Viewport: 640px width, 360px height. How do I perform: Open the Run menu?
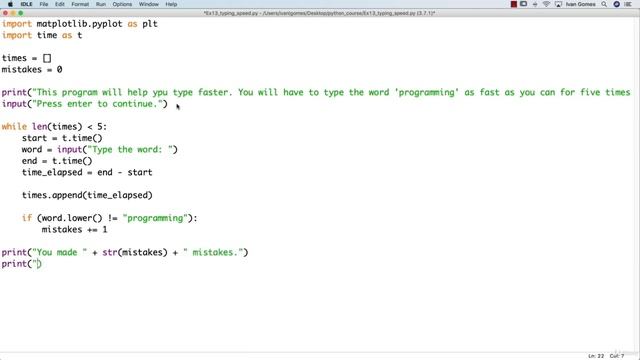[101, 4]
